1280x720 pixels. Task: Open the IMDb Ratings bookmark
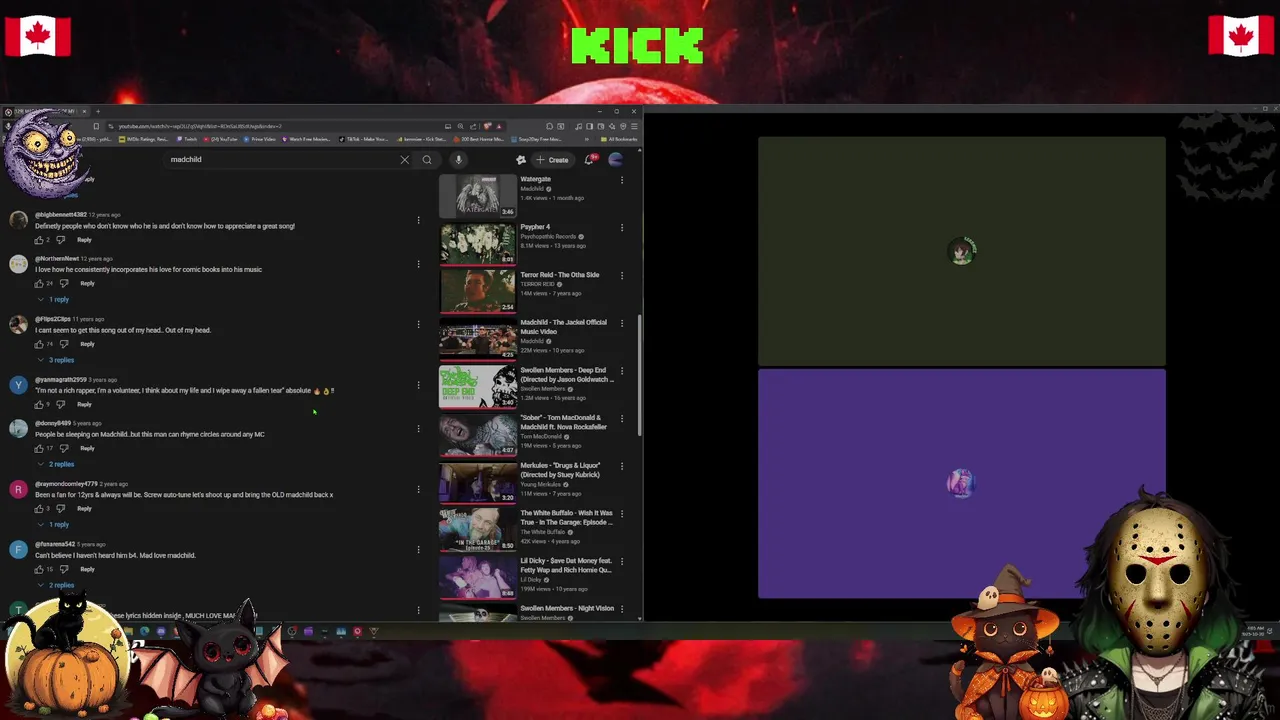click(143, 139)
